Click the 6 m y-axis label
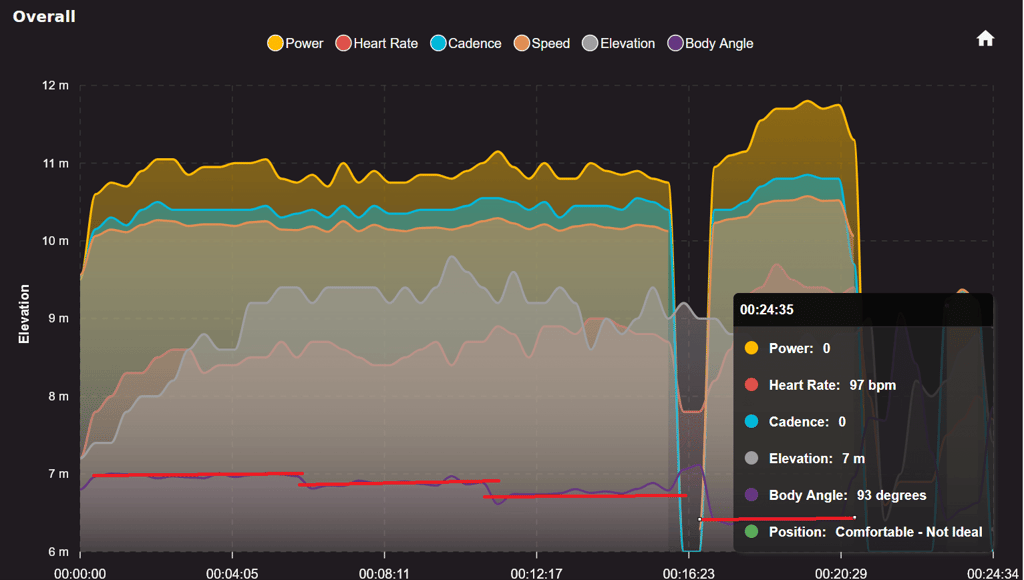The image size is (1024, 580). point(58,552)
